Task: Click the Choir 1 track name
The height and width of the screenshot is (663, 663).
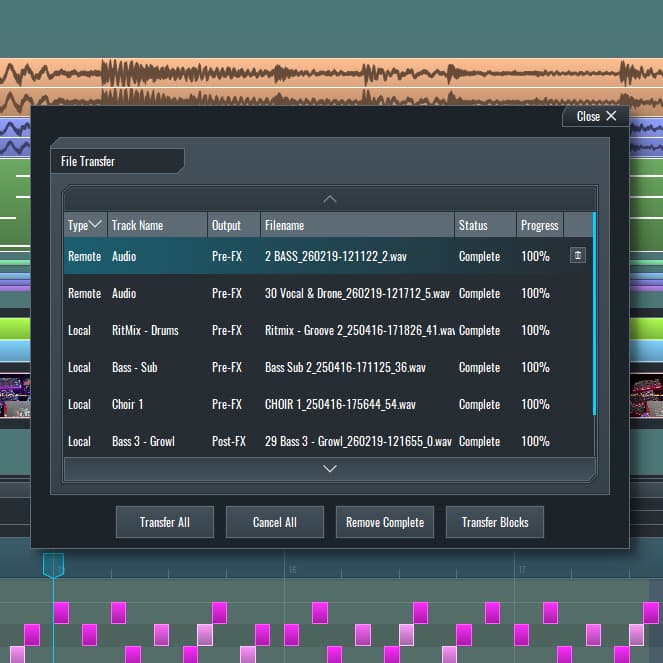Action: 127,404
